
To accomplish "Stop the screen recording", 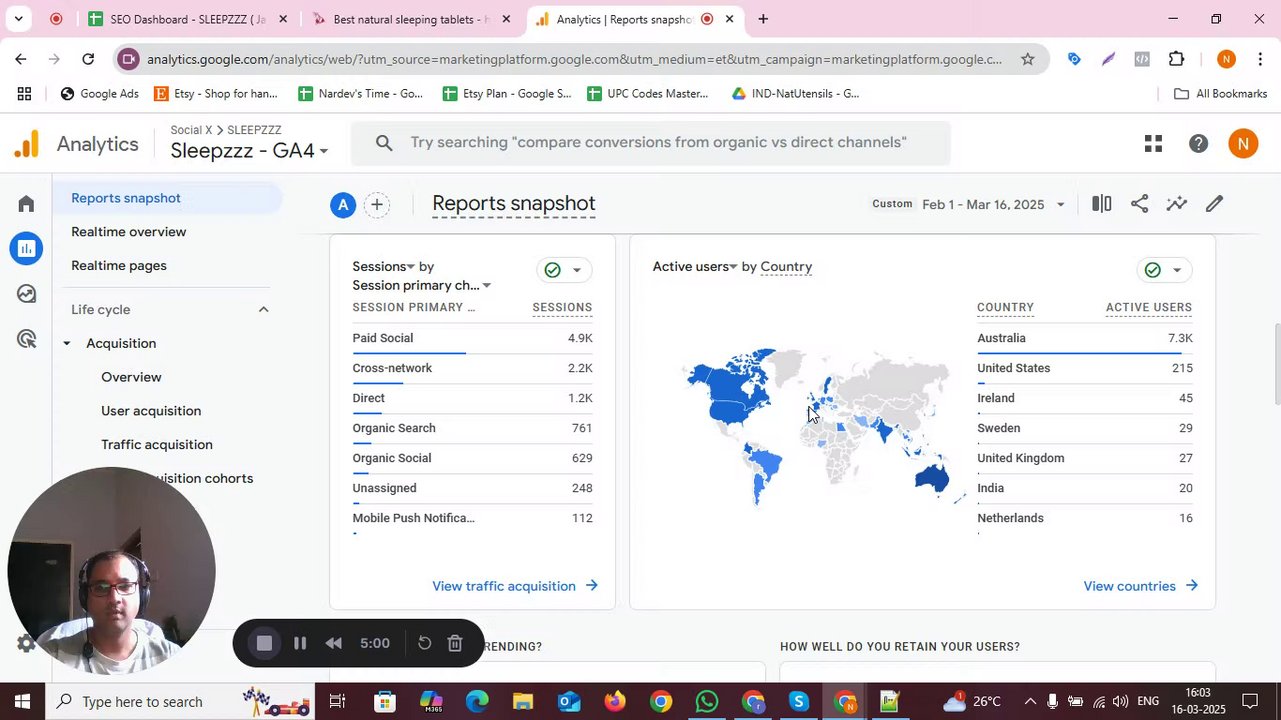I will [264, 643].
